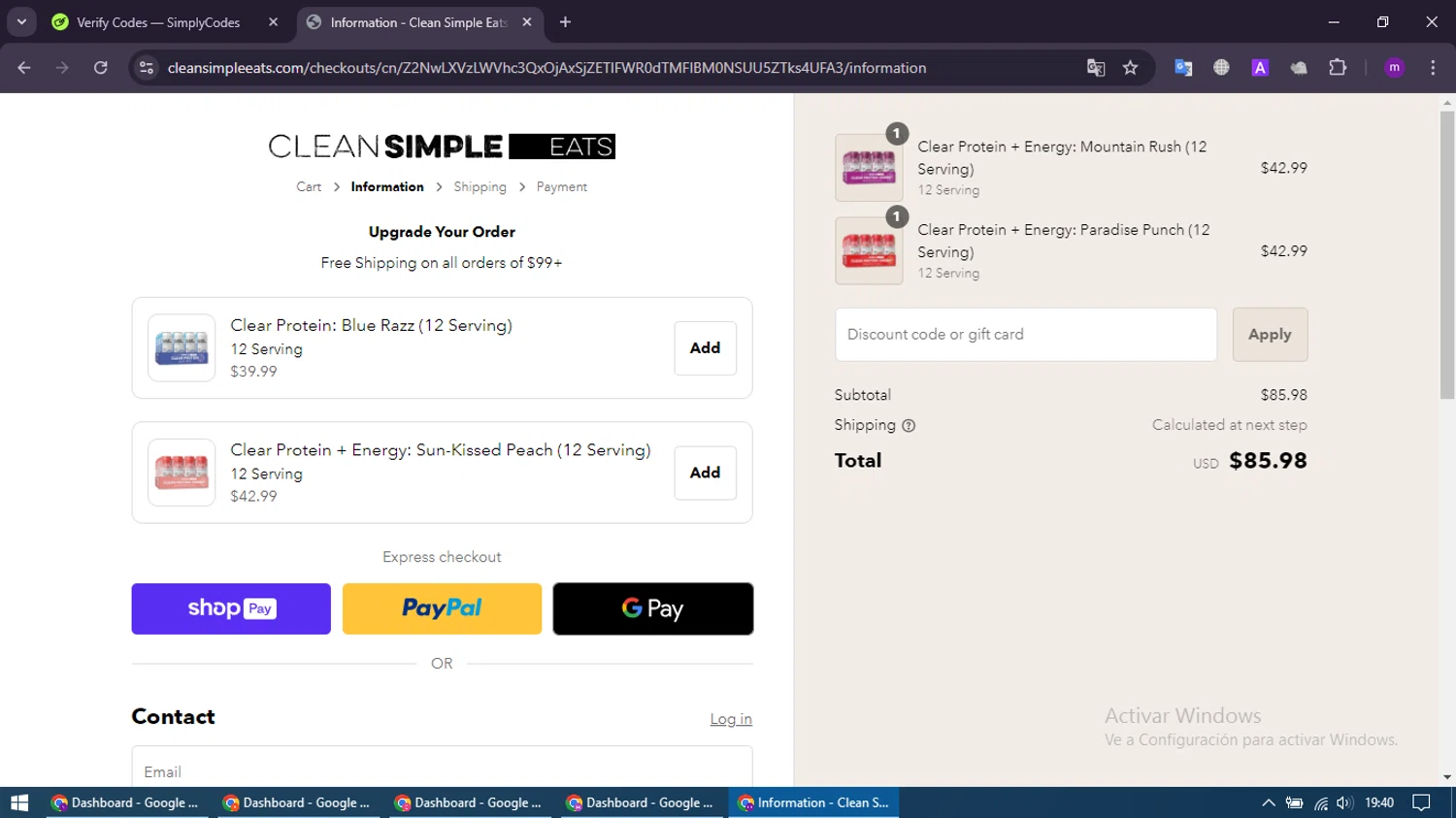Open the Windows Start menu
1456x818 pixels.
19,802
